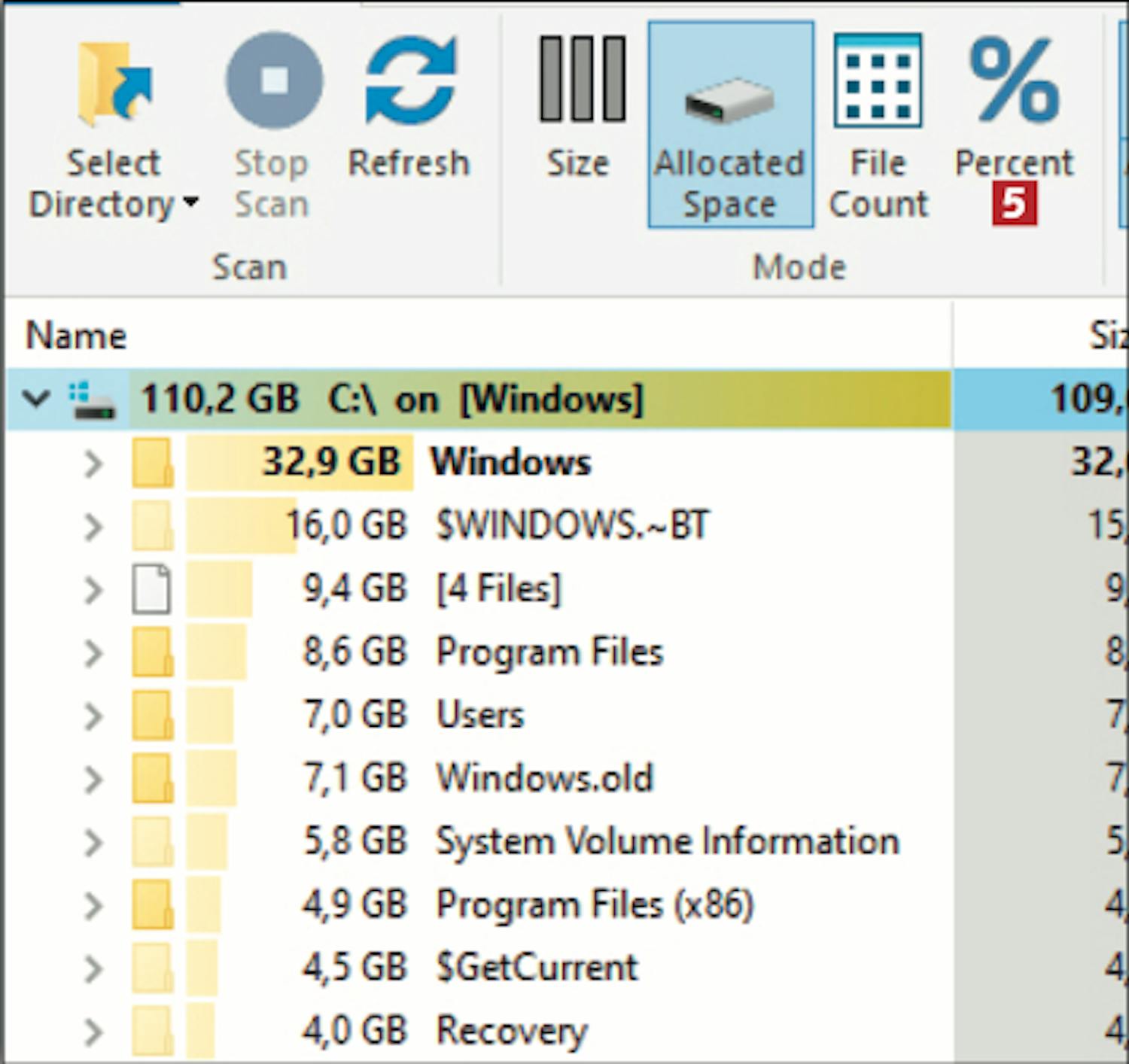Click the Select Directory folder icon
1129x1064 pixels.
pos(113,84)
